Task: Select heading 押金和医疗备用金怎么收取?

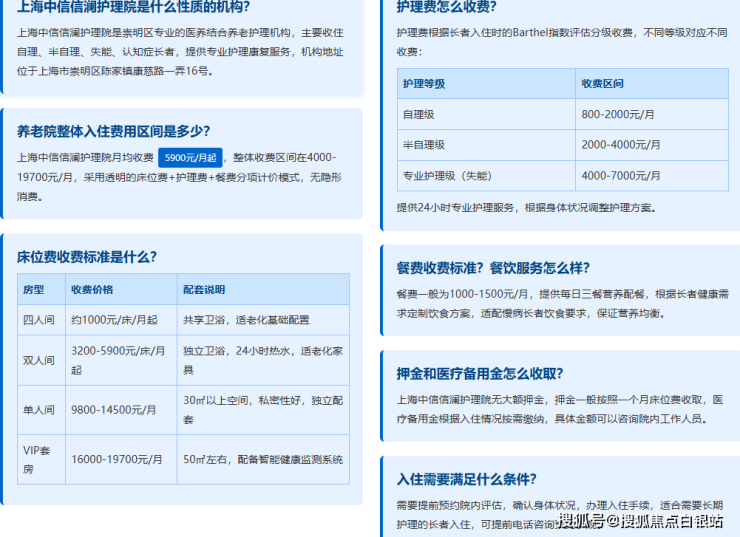Action: (x=479, y=374)
